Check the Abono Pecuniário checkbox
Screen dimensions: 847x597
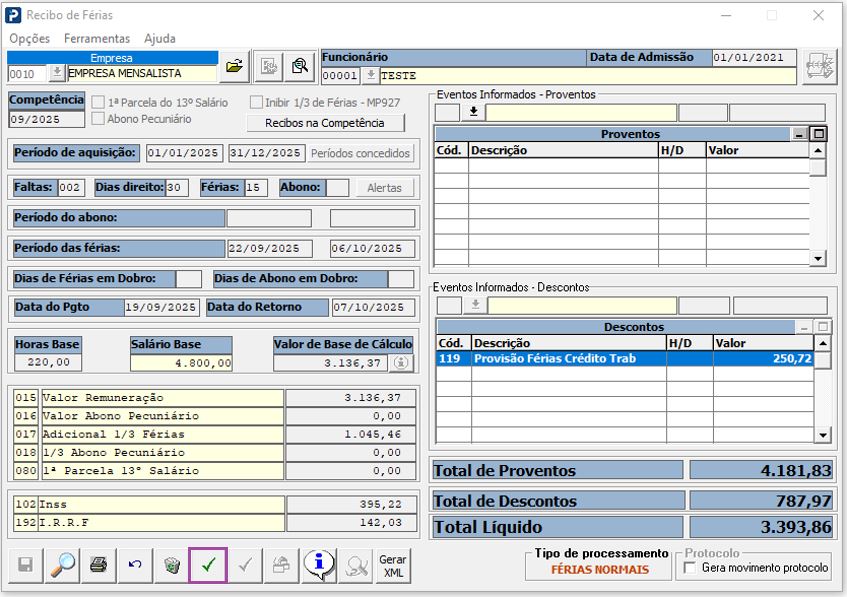98,119
